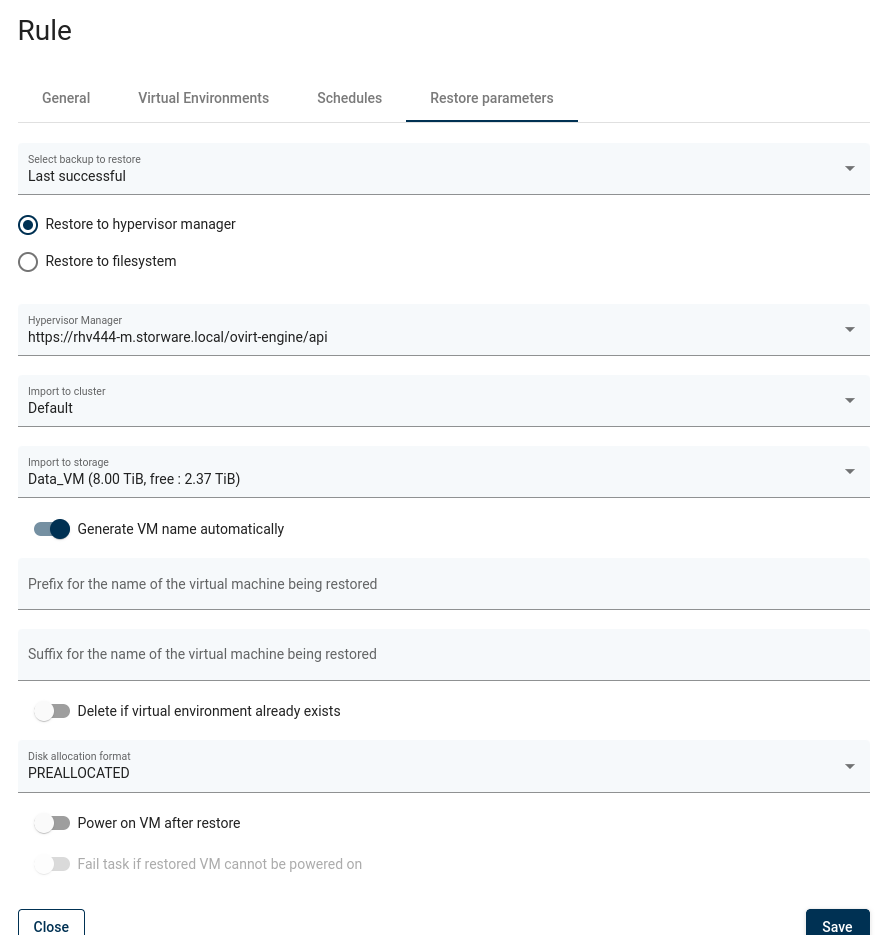Image resolution: width=889 pixels, height=935 pixels.
Task: Click the VM name suffix input field
Action: pos(443,654)
